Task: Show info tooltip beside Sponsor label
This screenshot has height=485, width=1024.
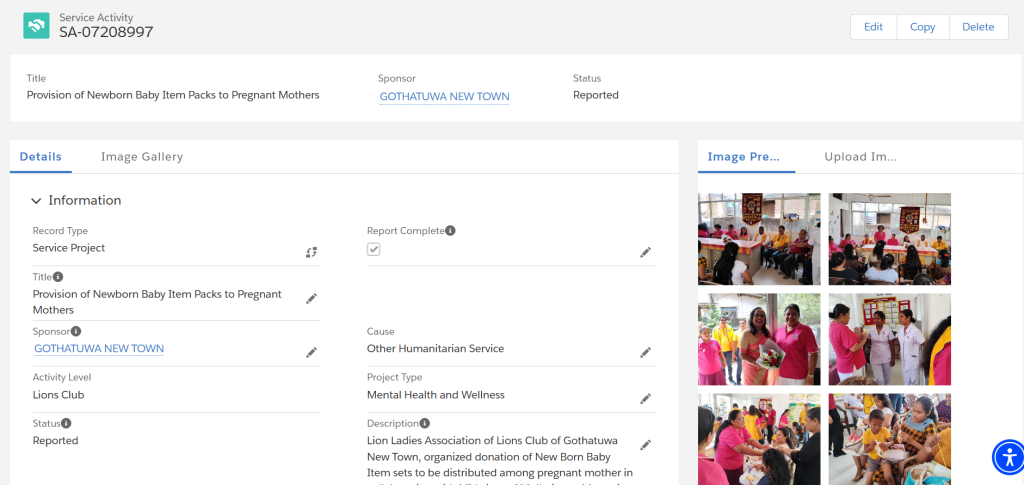Action: pyautogui.click(x=76, y=331)
